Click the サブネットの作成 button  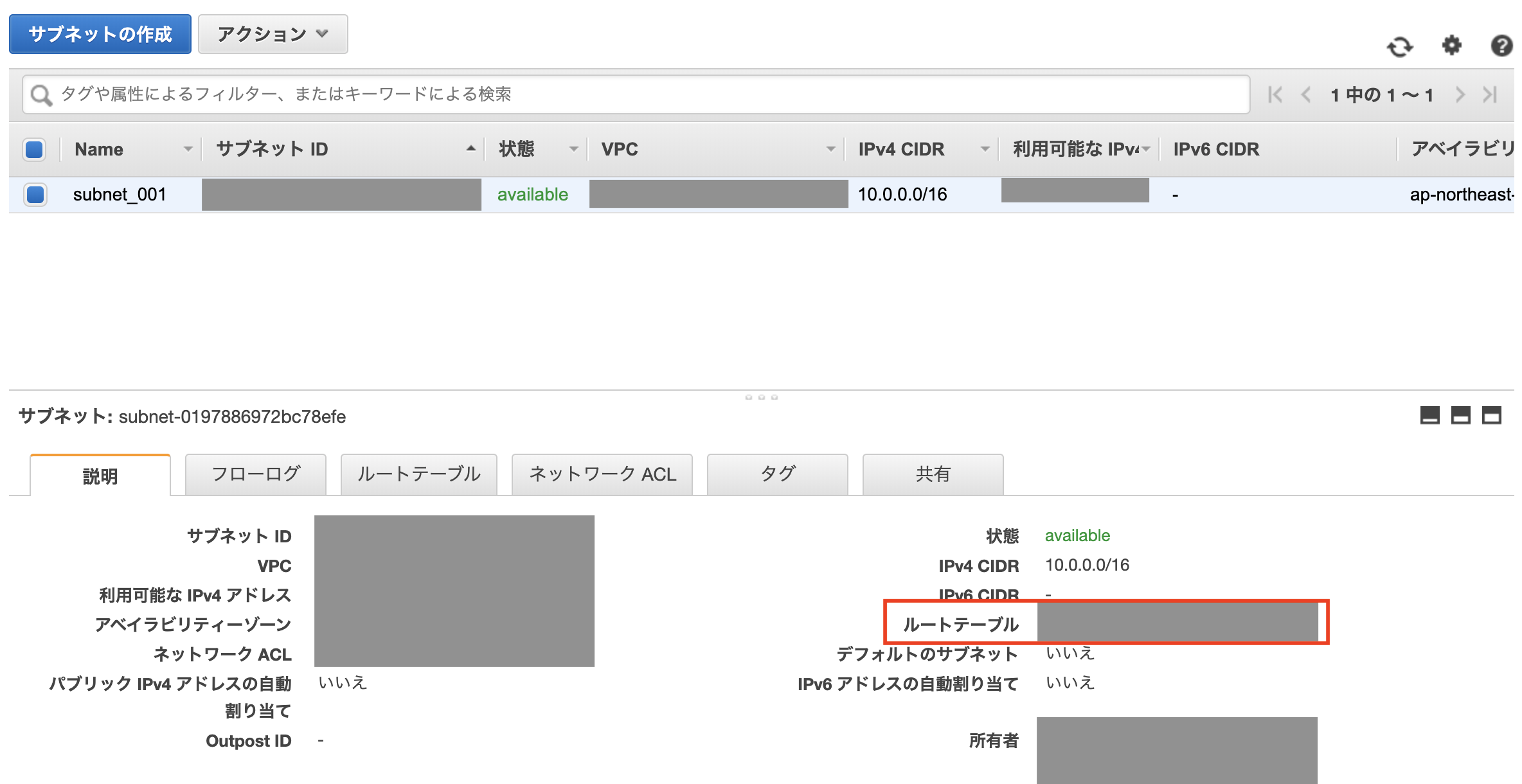[100, 34]
